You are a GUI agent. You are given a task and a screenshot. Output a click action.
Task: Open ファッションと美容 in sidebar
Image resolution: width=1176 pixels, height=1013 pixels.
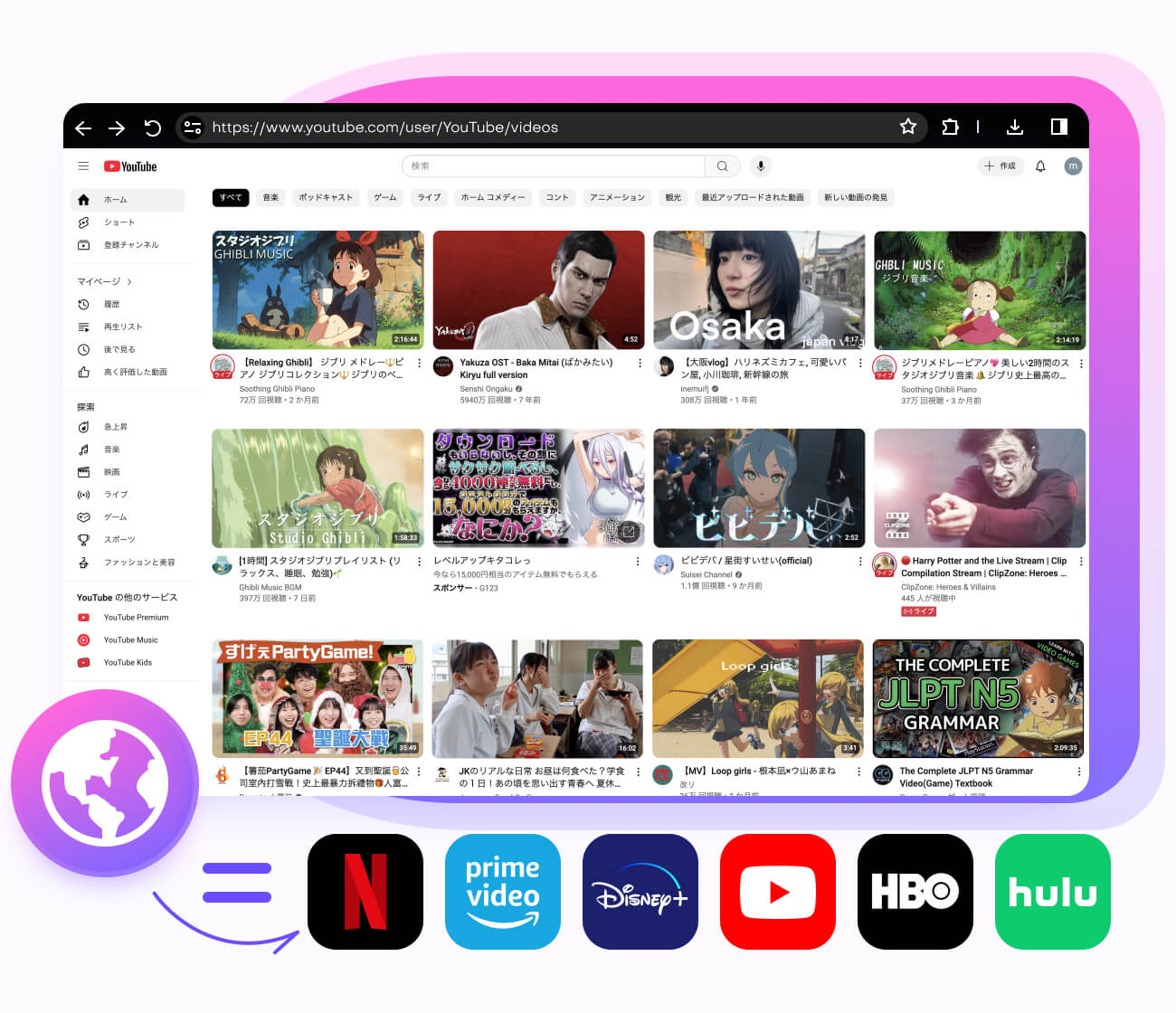tap(128, 563)
